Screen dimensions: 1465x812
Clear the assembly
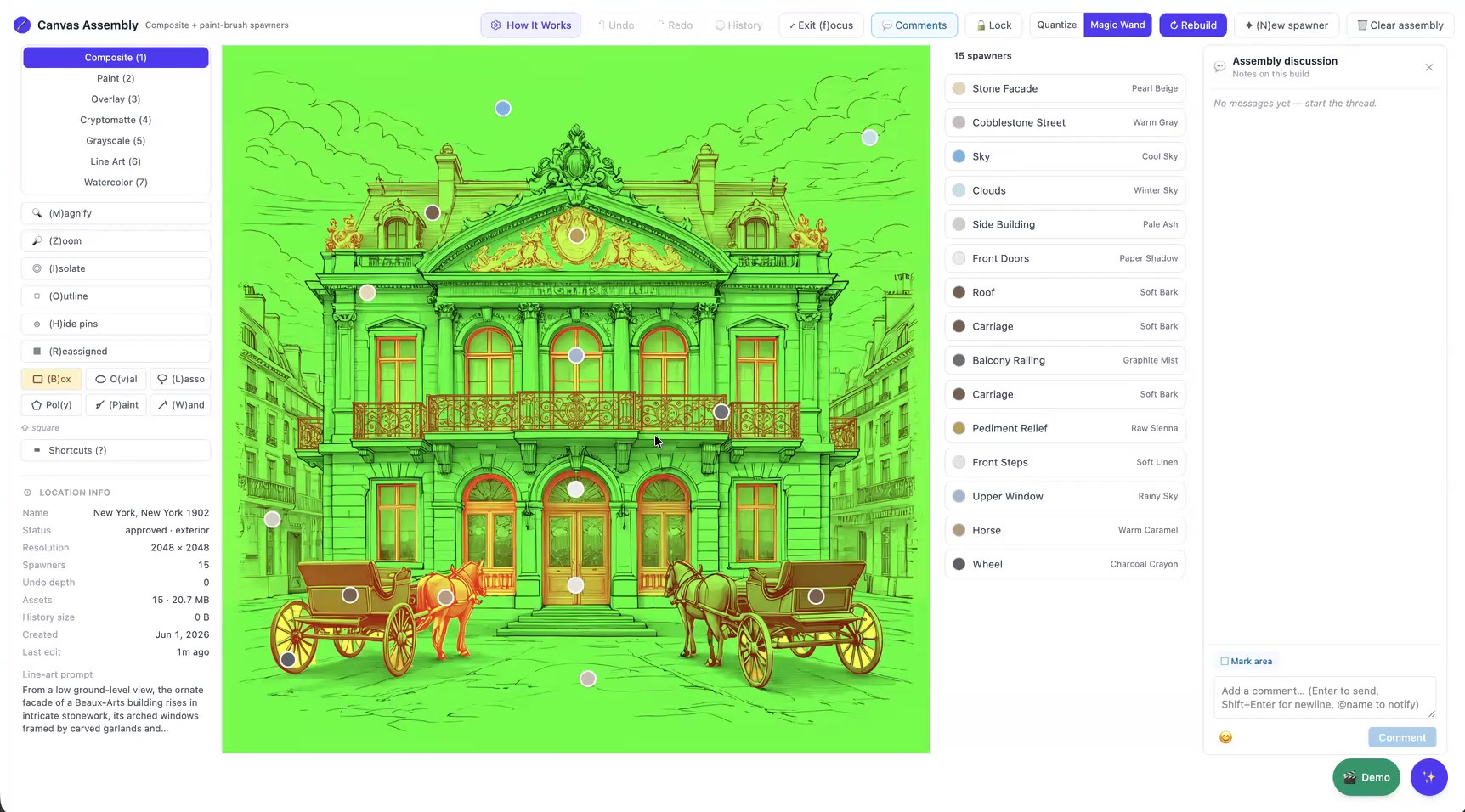click(1400, 25)
